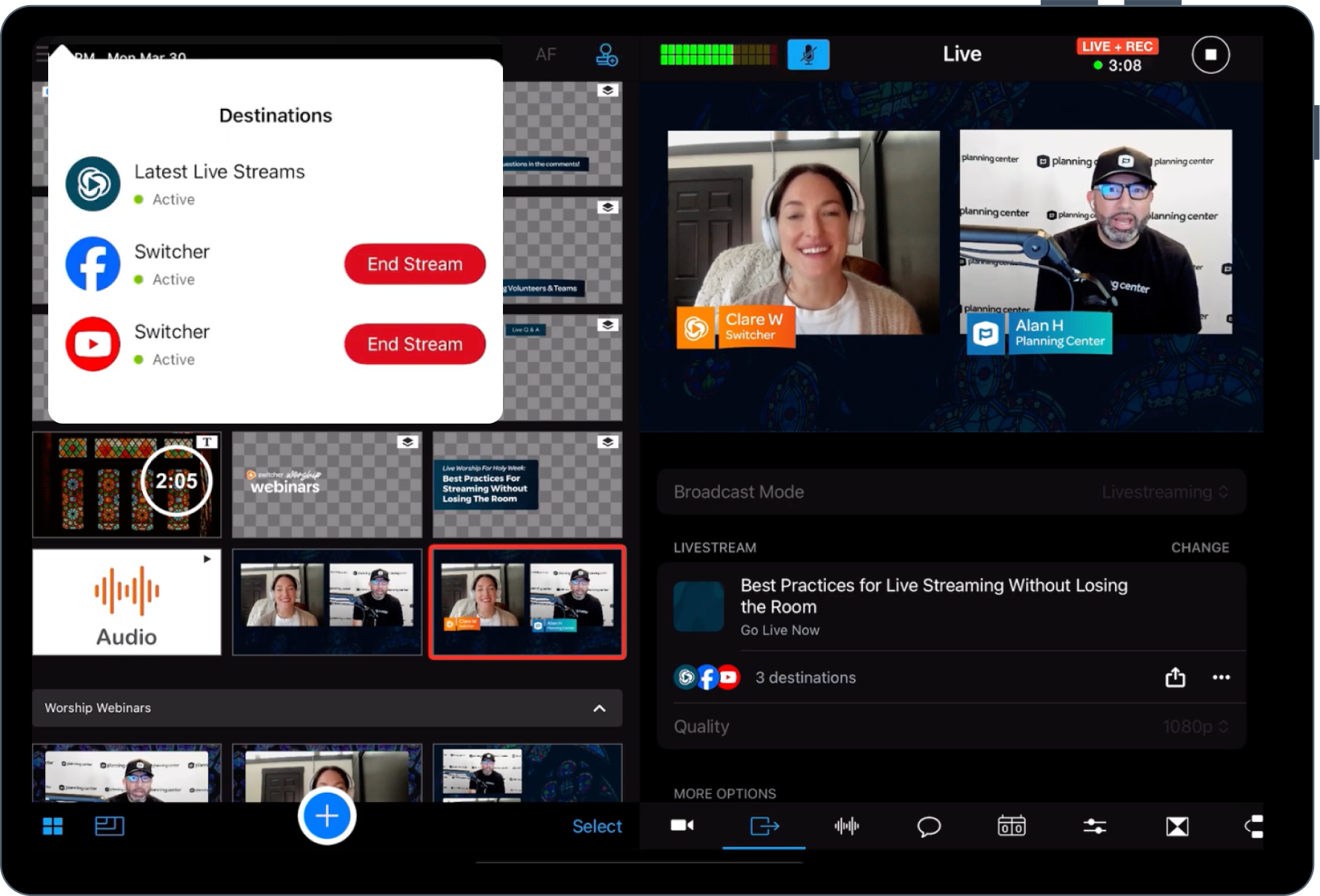Select the 2:05 countdown timer thumbnail
Viewport: 1320px width, 896px height.
pos(127,485)
